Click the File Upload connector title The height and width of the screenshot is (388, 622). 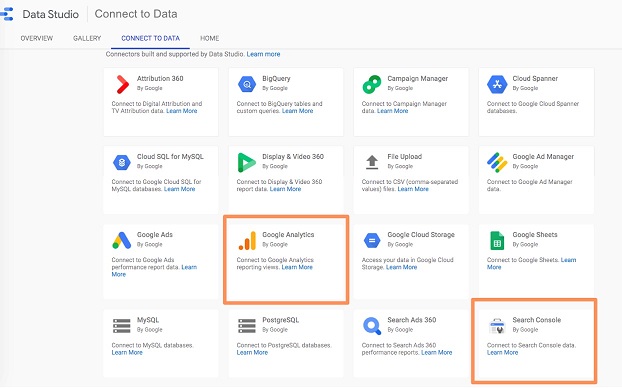point(405,157)
